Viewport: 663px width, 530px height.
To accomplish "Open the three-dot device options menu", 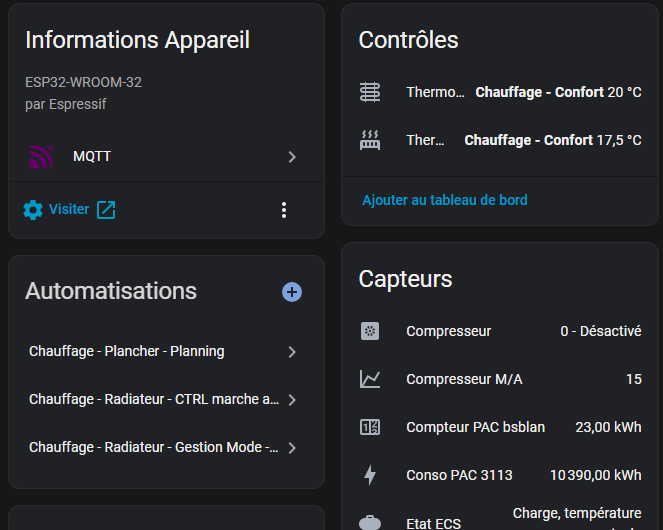I will click(x=284, y=210).
